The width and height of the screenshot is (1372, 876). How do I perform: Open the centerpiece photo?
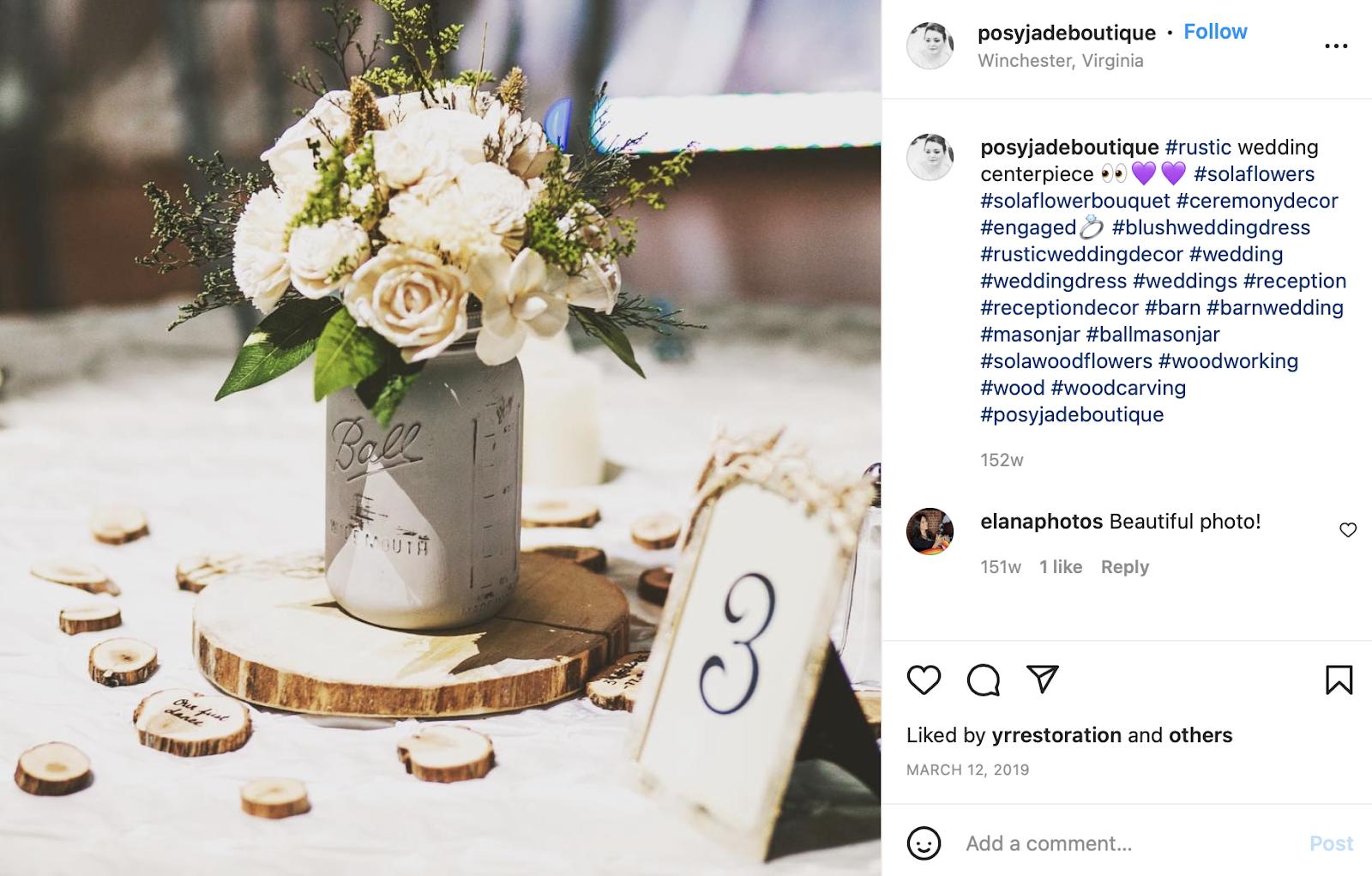441,438
